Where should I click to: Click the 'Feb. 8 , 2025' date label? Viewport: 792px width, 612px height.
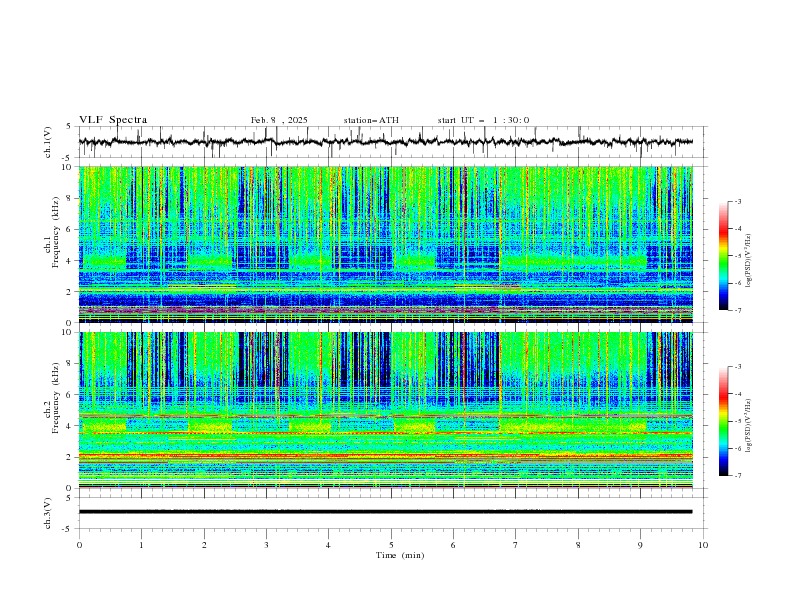tap(279, 120)
